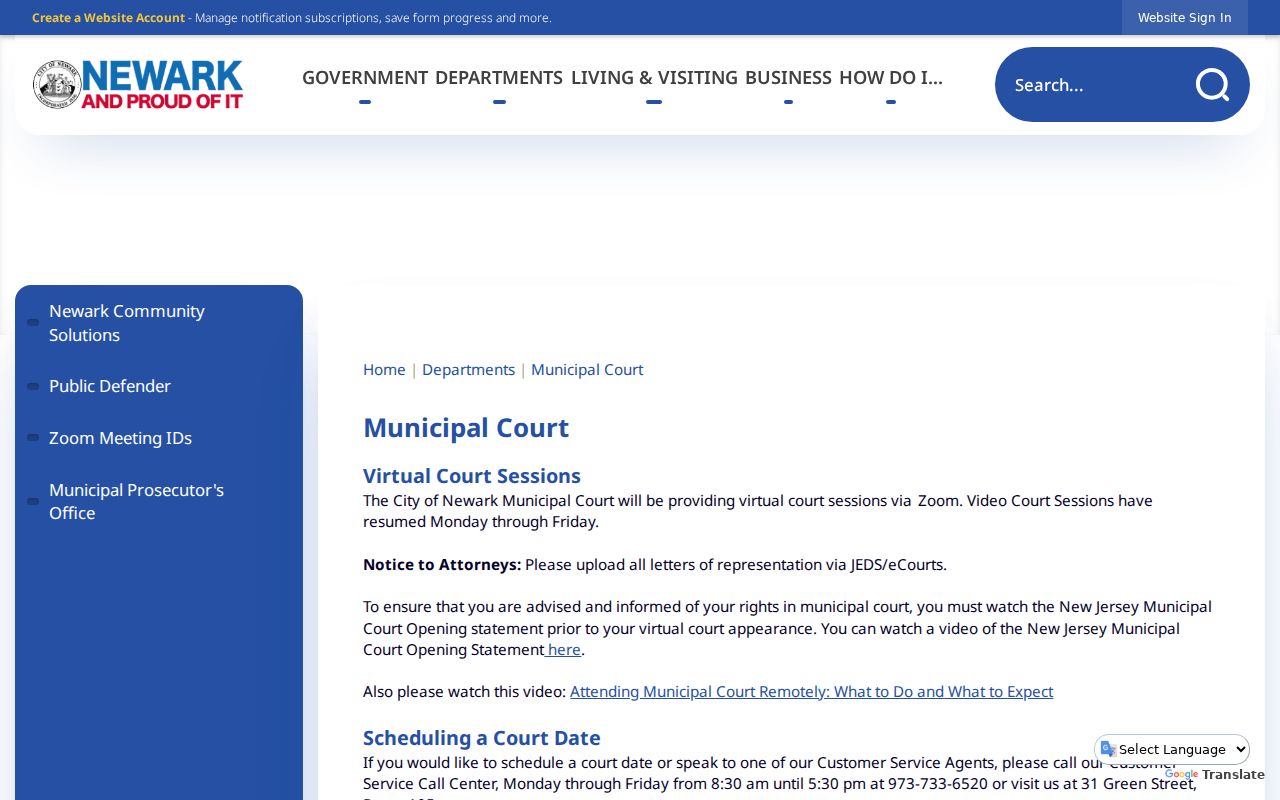This screenshot has width=1280, height=800.
Task: Click Website Sign In
Action: pos(1184,18)
